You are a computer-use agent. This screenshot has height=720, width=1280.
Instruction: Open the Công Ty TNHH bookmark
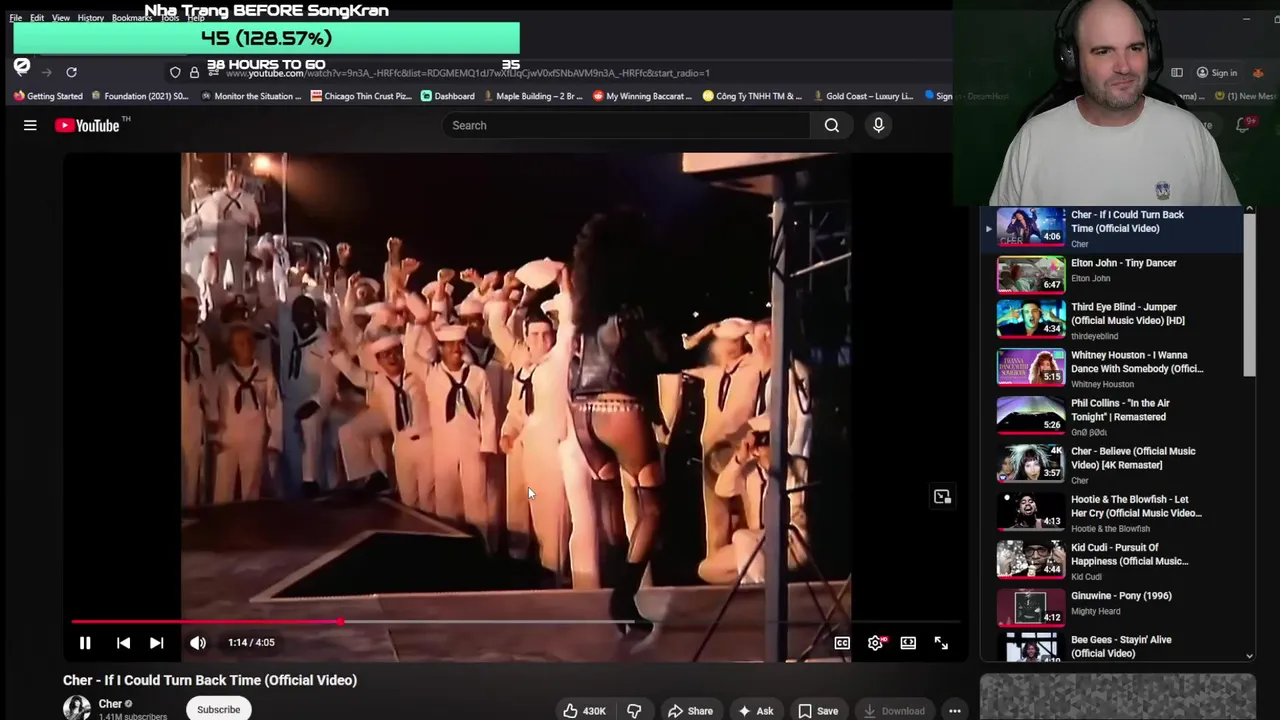coord(752,96)
